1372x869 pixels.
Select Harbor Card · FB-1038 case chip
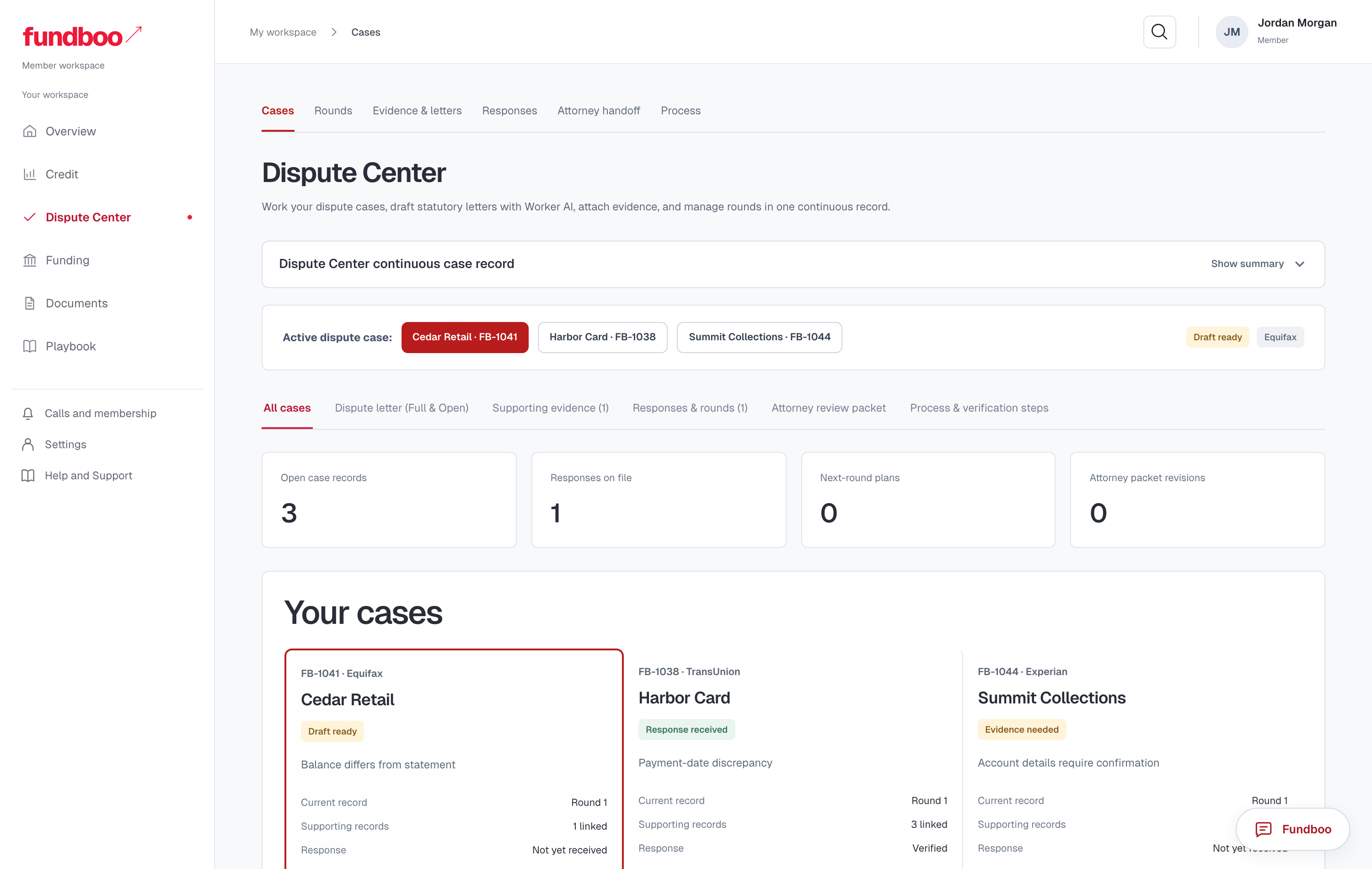(602, 338)
